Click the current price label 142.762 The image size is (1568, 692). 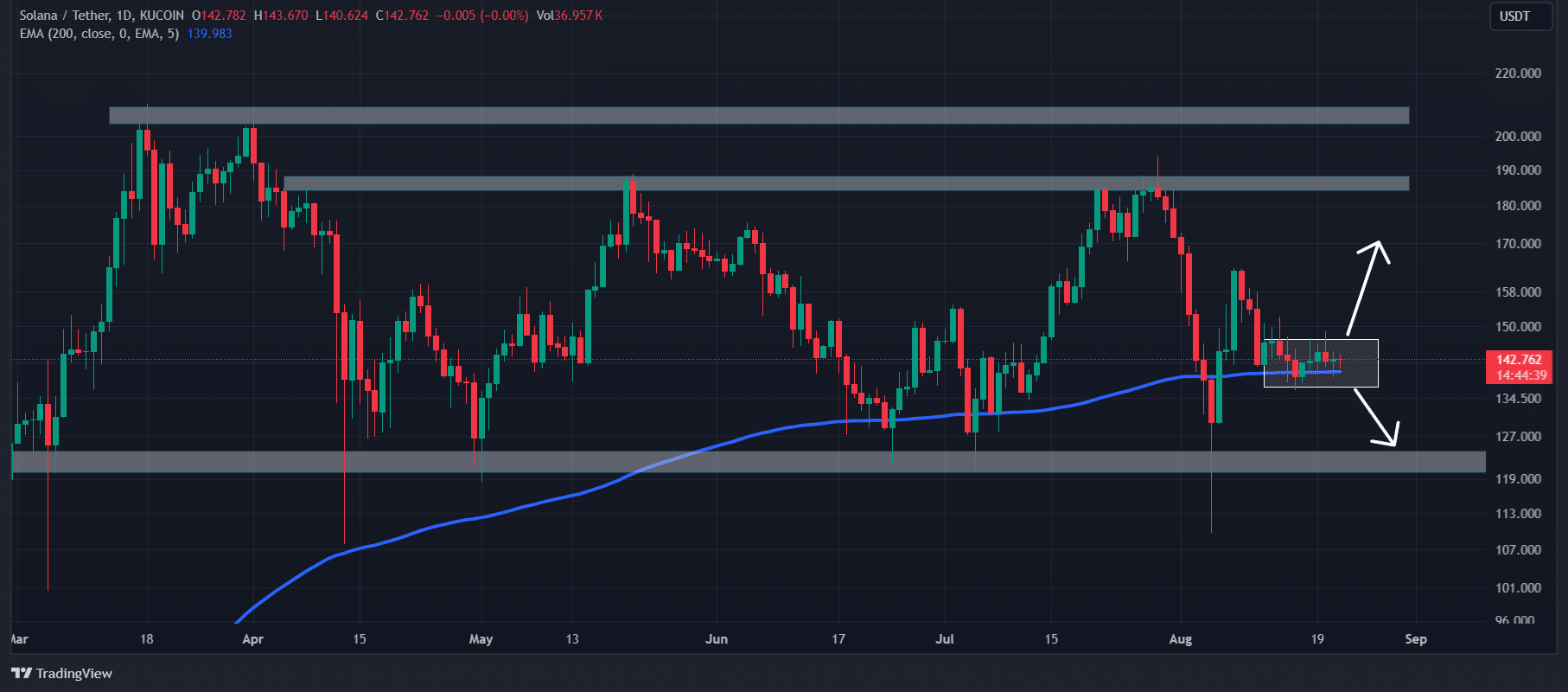tap(1519, 360)
